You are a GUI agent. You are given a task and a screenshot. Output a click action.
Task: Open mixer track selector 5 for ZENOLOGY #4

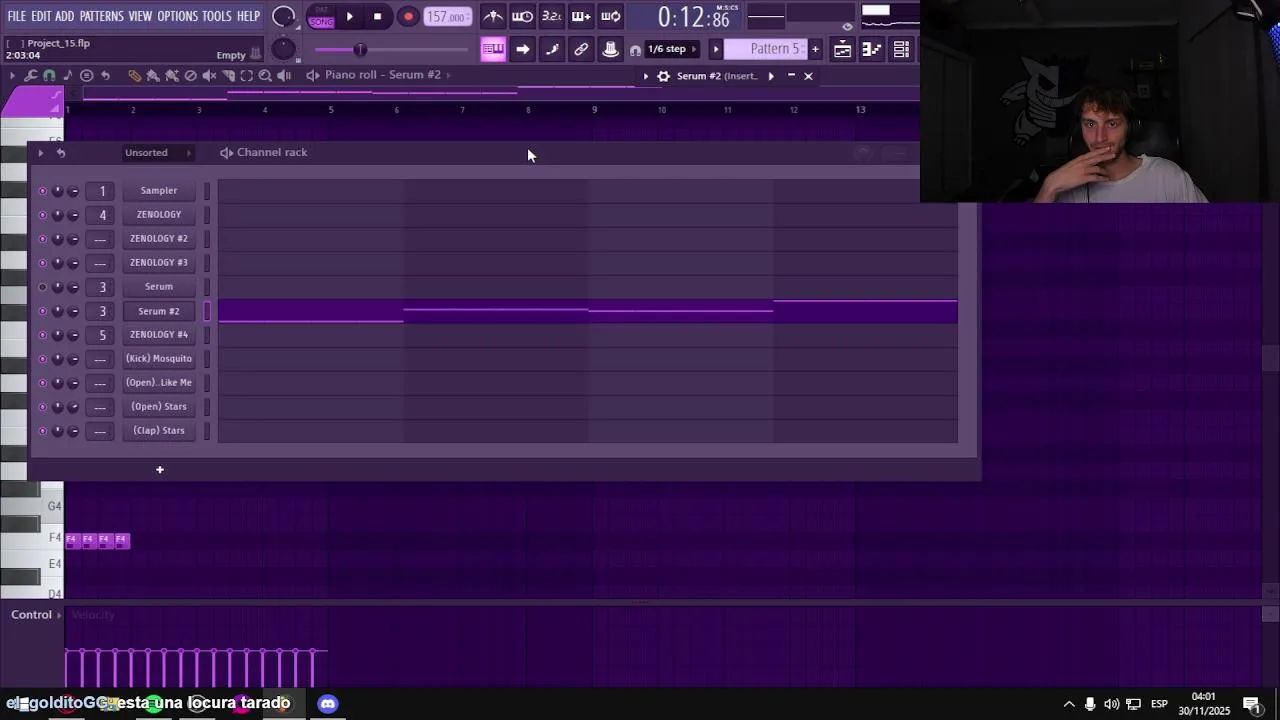101,335
